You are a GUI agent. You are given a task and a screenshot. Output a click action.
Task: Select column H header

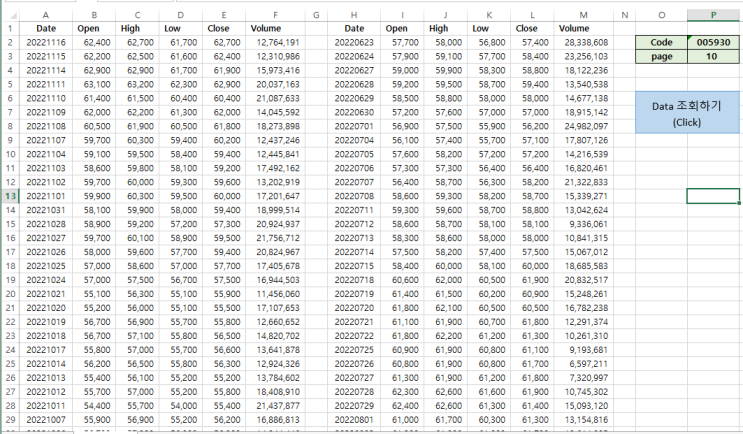354,15
